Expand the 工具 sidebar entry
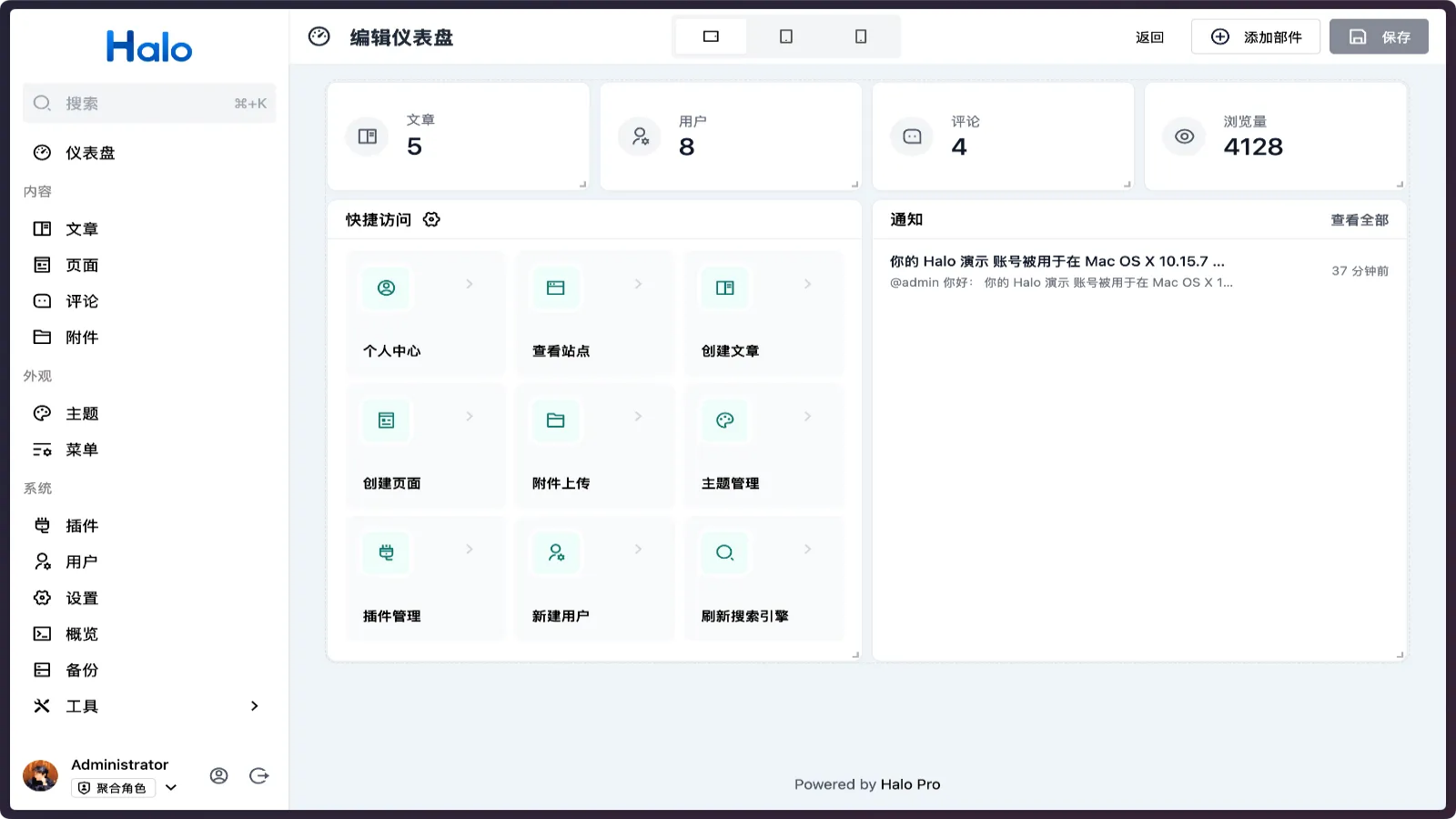Screen dimensions: 1456x819 coord(255,705)
